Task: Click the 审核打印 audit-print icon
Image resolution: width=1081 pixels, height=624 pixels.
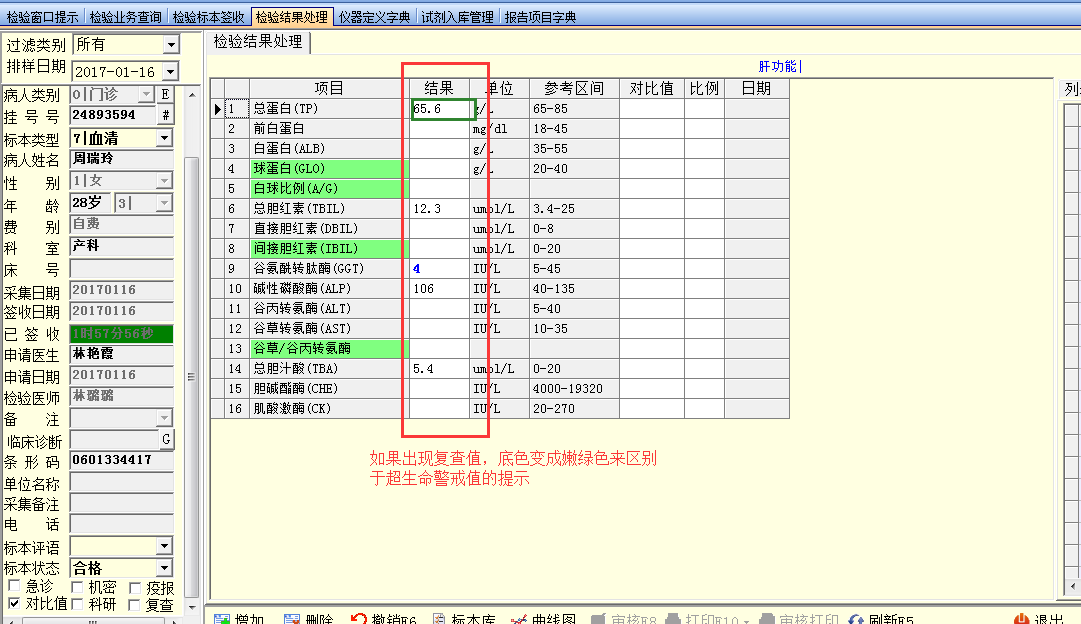Action: [x=767, y=619]
